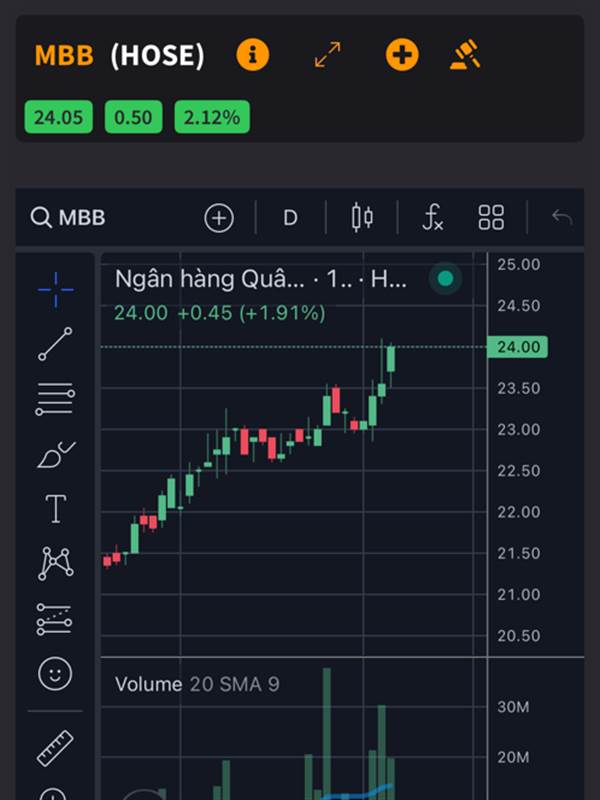The height and width of the screenshot is (800, 600).
Task: Open the long position forecasting tool
Action: click(55, 619)
